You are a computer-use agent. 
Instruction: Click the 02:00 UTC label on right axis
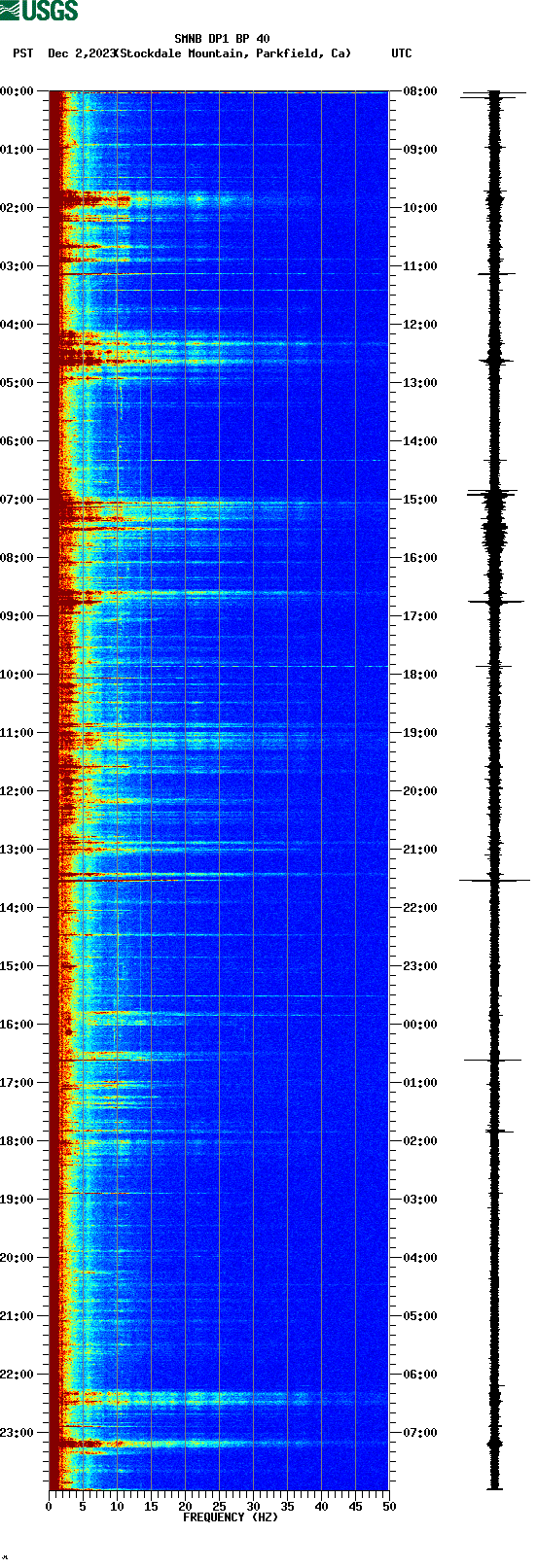click(420, 1141)
